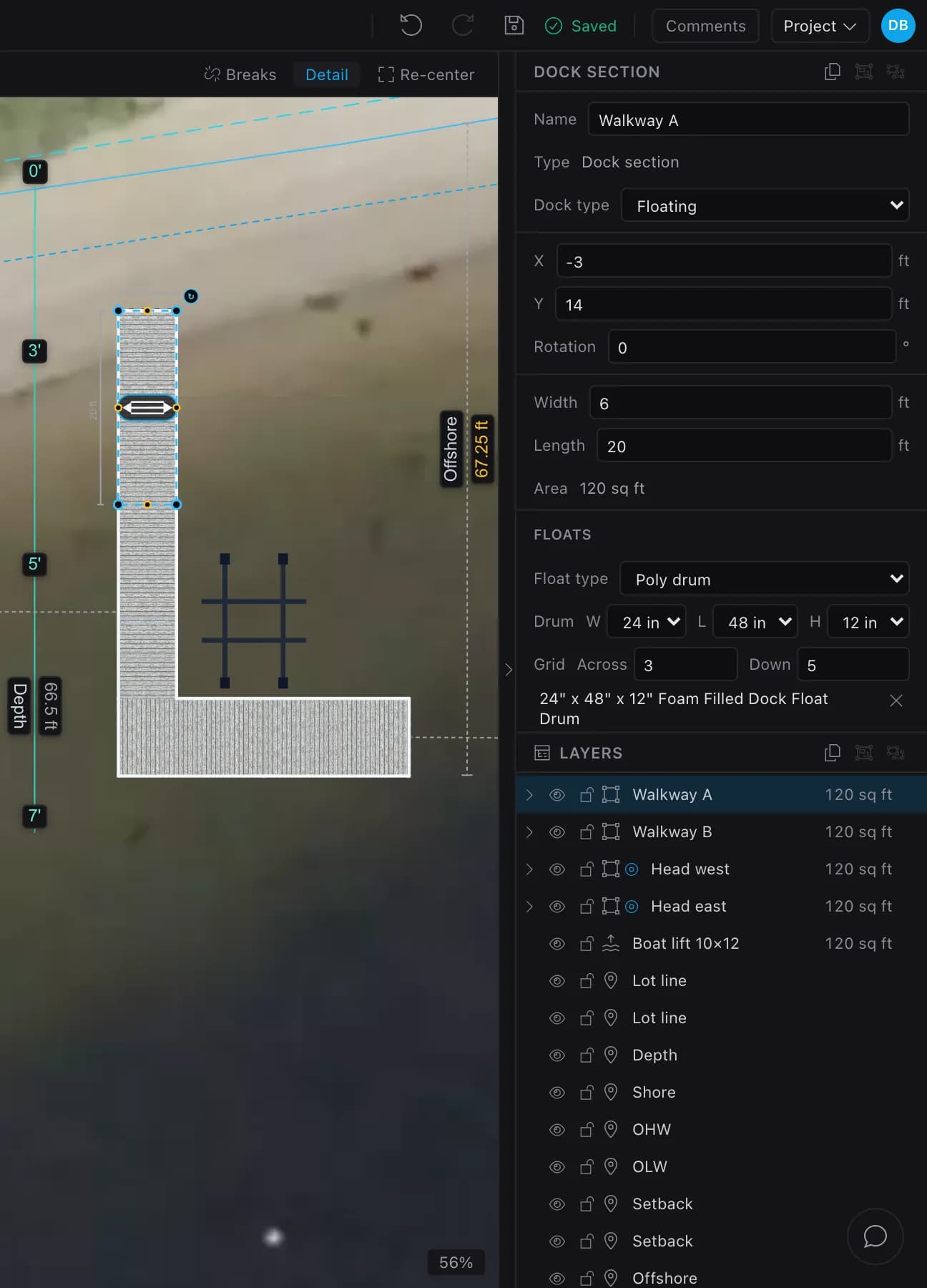The image size is (927, 1288).
Task: Open the Project menu
Action: (x=820, y=26)
